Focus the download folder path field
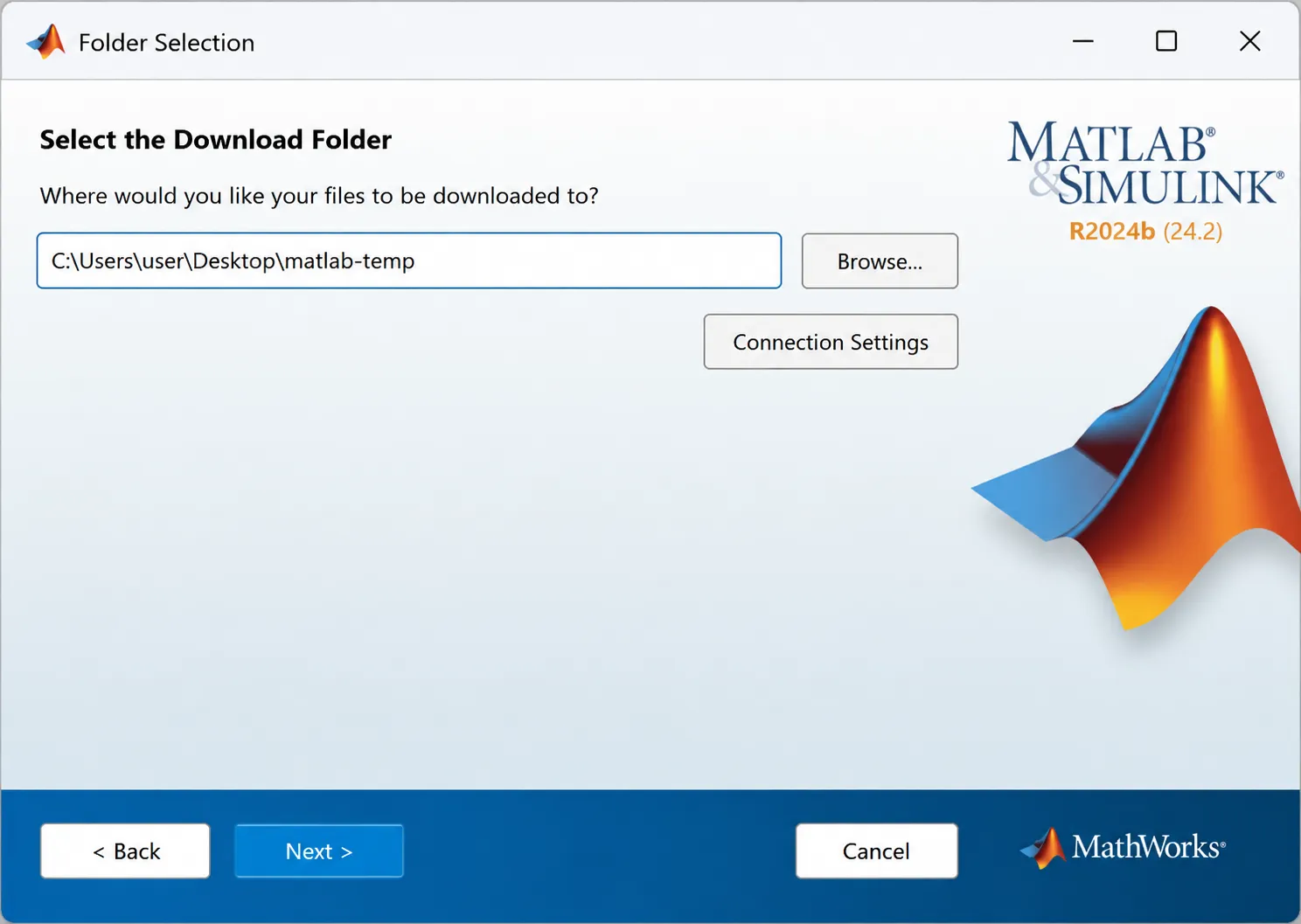This screenshot has height=924, width=1301. [409, 261]
